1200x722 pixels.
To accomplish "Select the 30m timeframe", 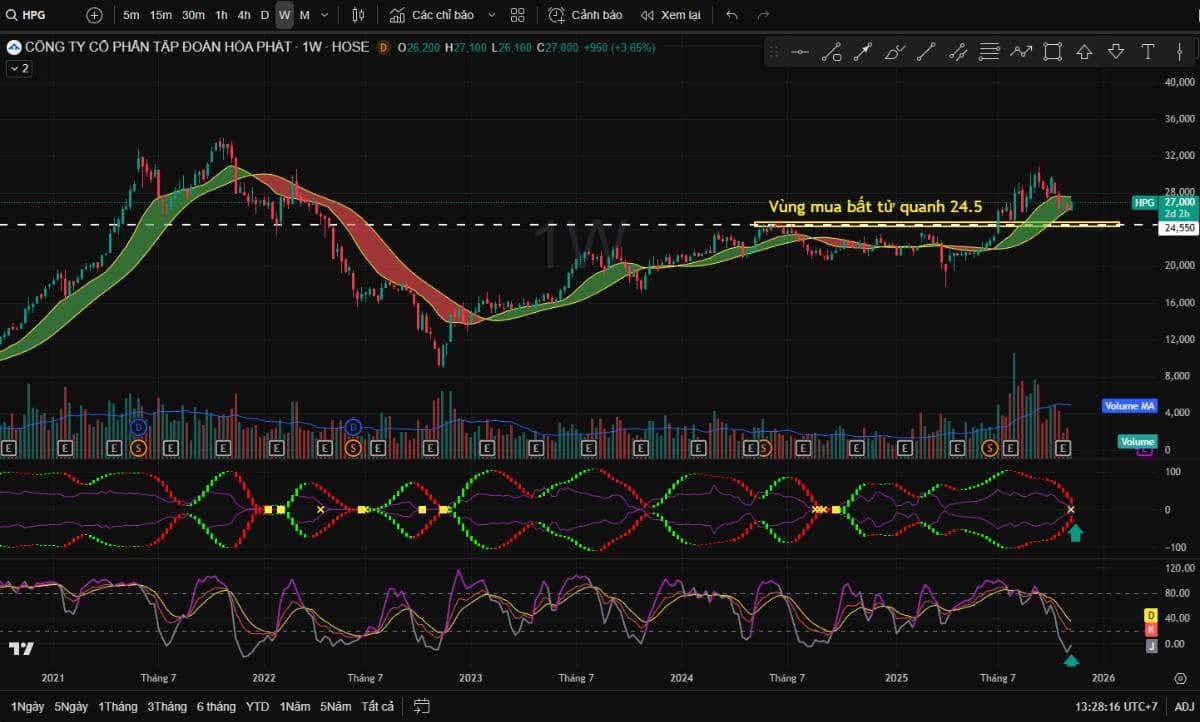I will click(193, 15).
